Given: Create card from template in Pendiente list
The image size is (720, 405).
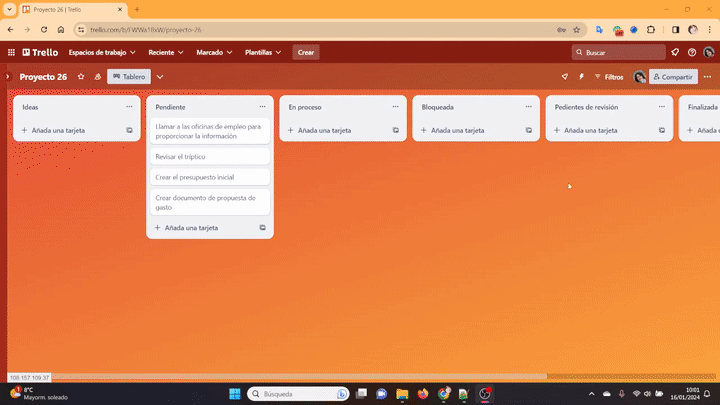Looking at the screenshot, I should point(262,228).
